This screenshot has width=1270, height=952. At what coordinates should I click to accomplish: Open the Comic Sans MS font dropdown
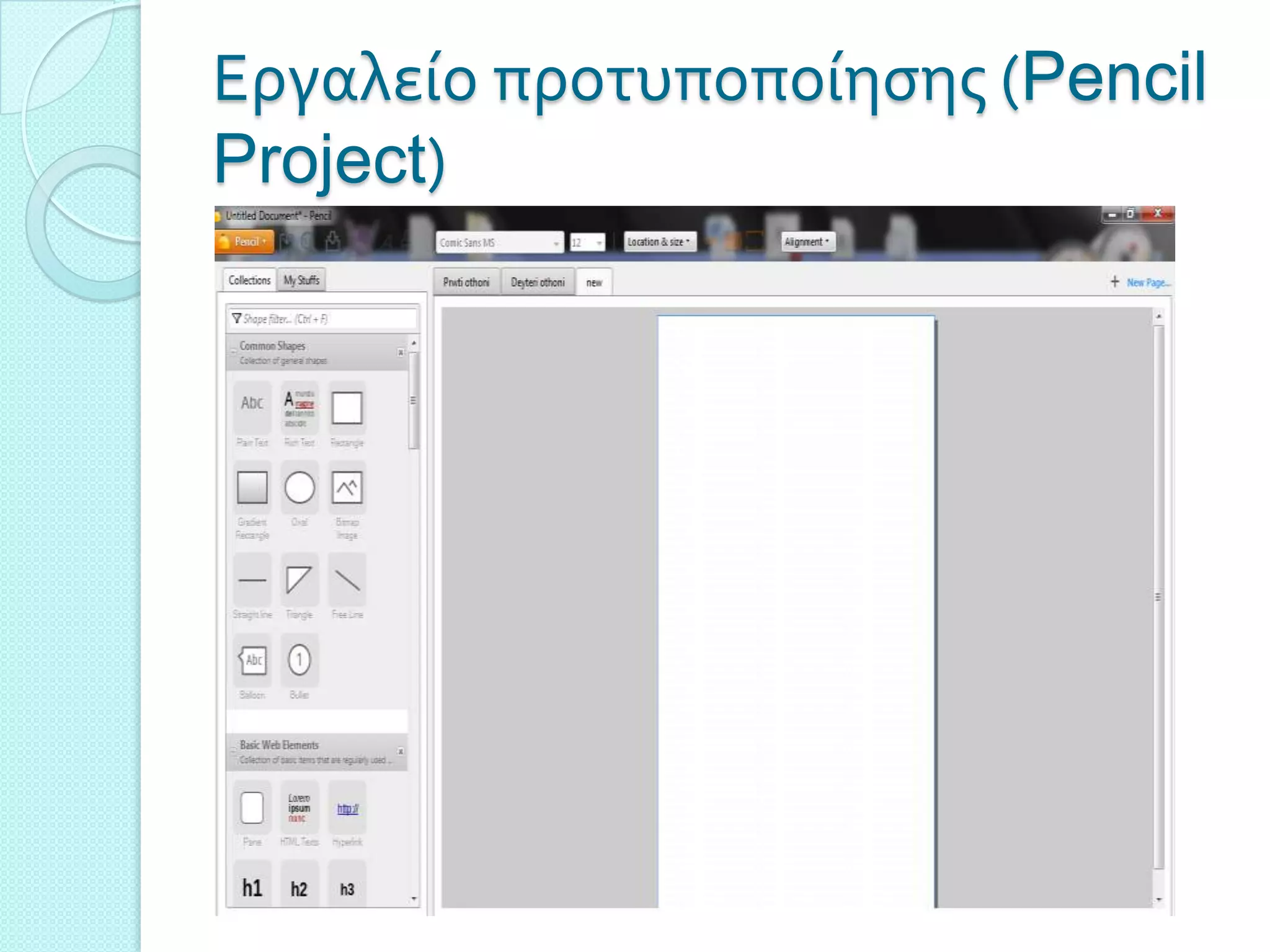[499, 242]
